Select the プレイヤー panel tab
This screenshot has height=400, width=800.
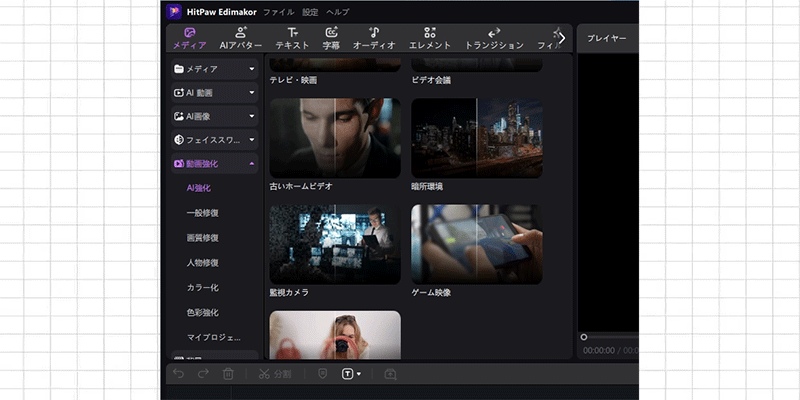tap(606, 38)
